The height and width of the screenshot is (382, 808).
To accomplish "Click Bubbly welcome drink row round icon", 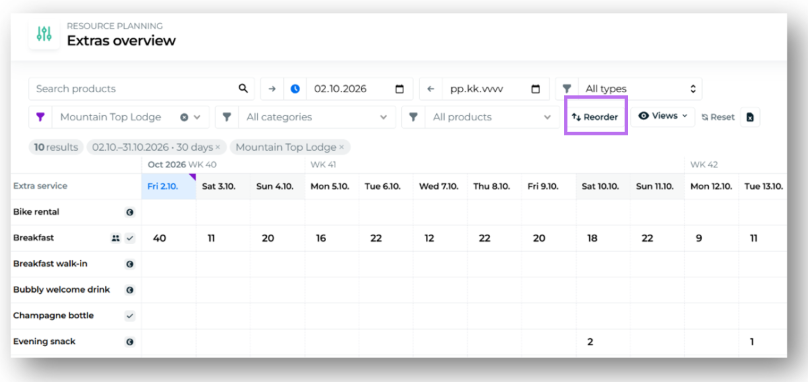I will click(x=130, y=290).
